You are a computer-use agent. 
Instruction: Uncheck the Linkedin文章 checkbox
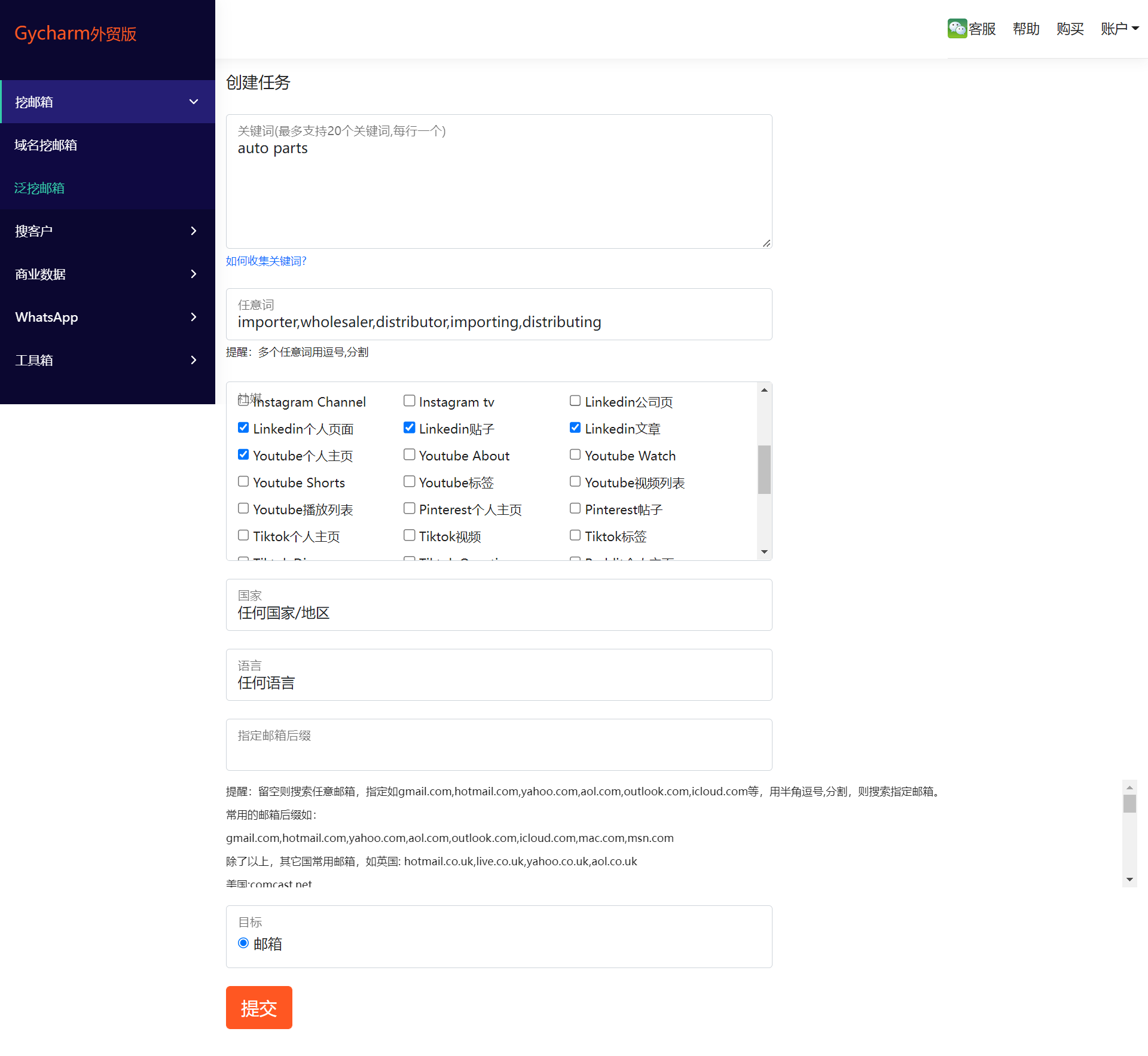(575, 428)
